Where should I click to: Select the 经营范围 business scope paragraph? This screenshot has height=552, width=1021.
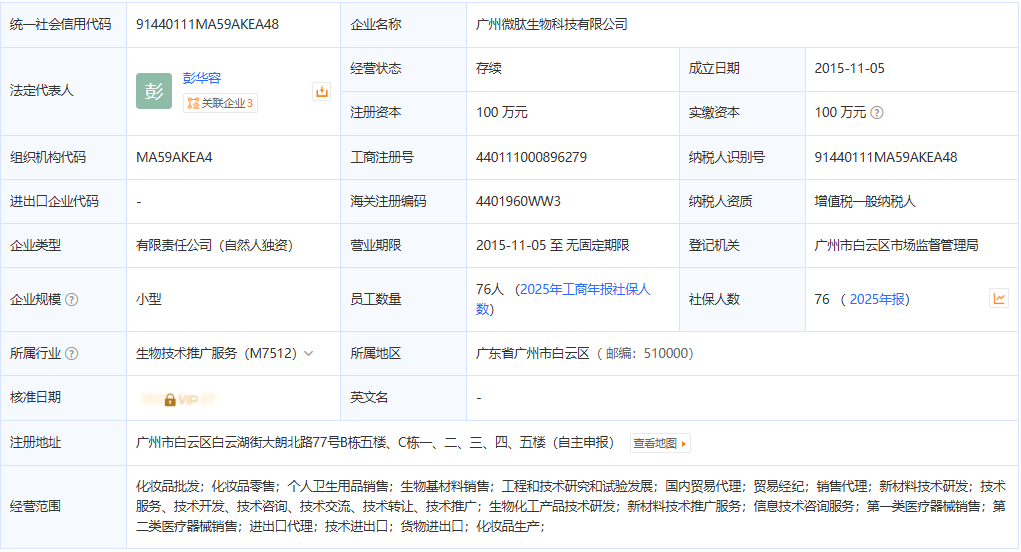(571, 506)
